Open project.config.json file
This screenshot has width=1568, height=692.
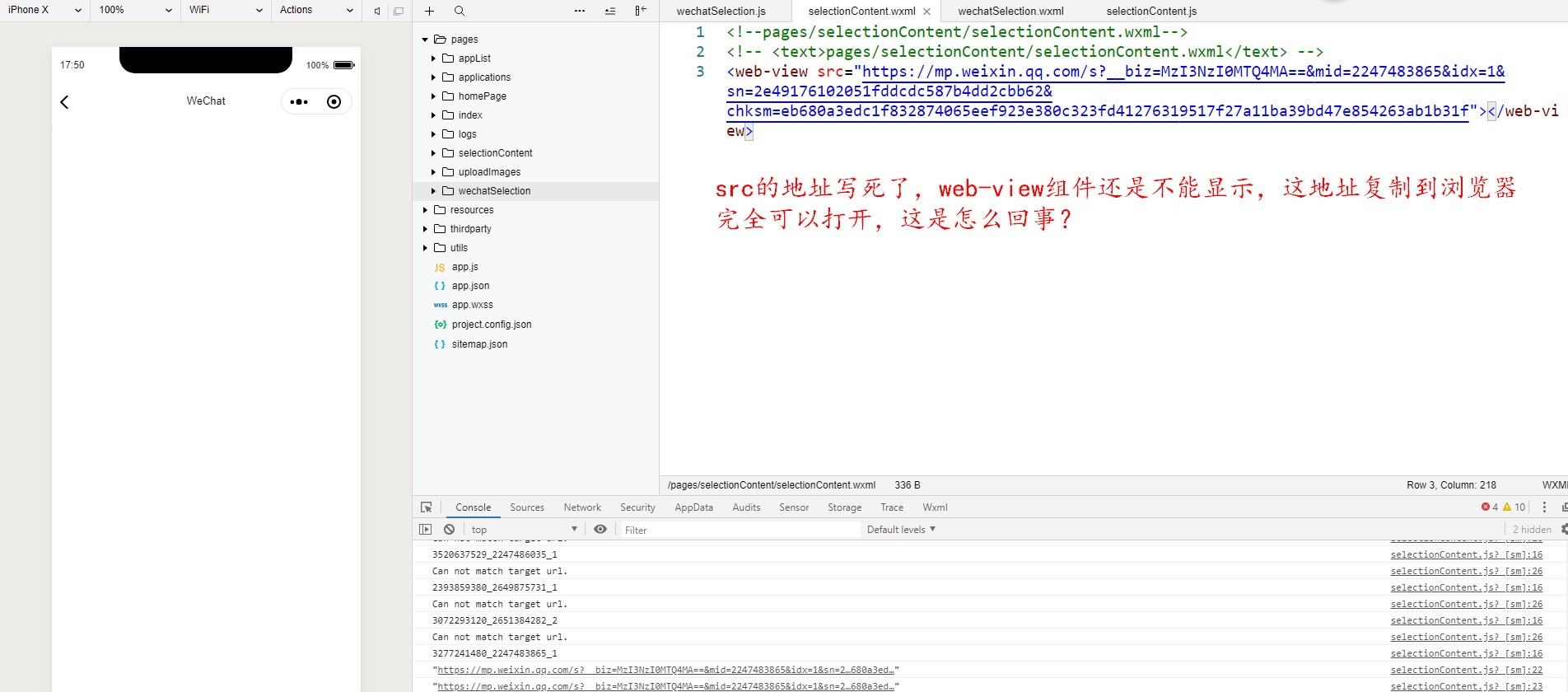pos(492,325)
